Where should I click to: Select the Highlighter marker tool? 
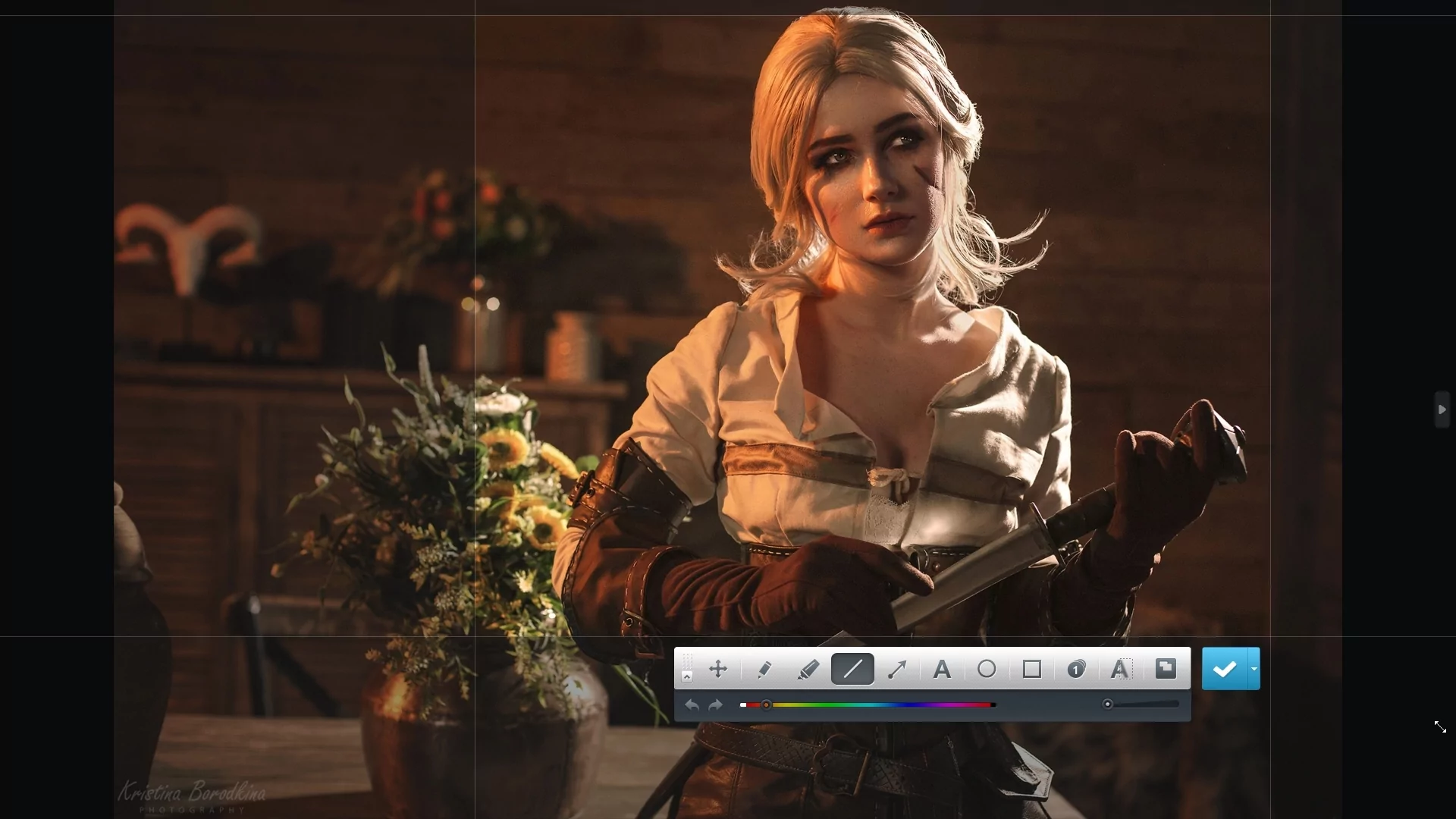[x=808, y=669]
